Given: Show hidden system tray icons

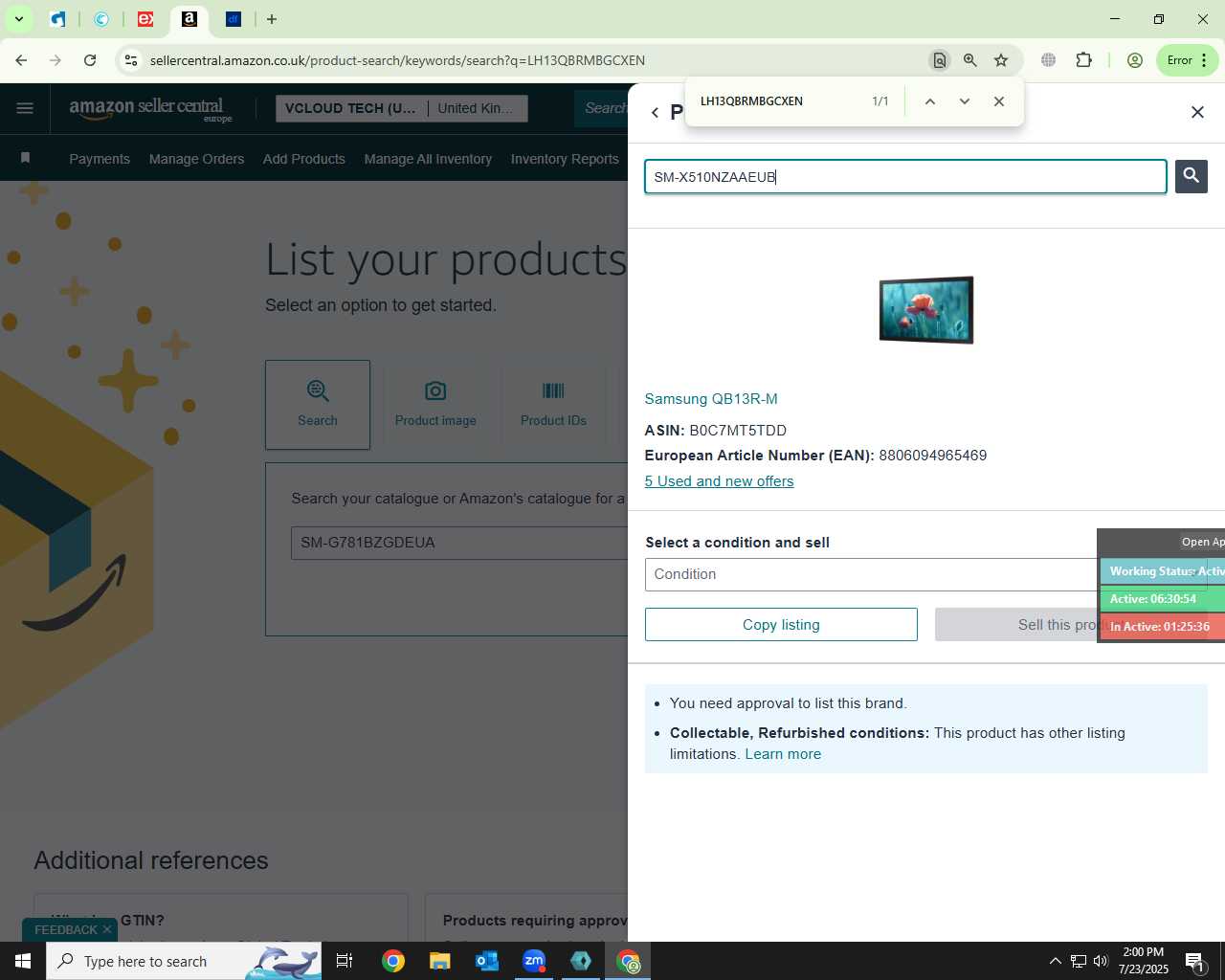Looking at the screenshot, I should (x=1055, y=961).
